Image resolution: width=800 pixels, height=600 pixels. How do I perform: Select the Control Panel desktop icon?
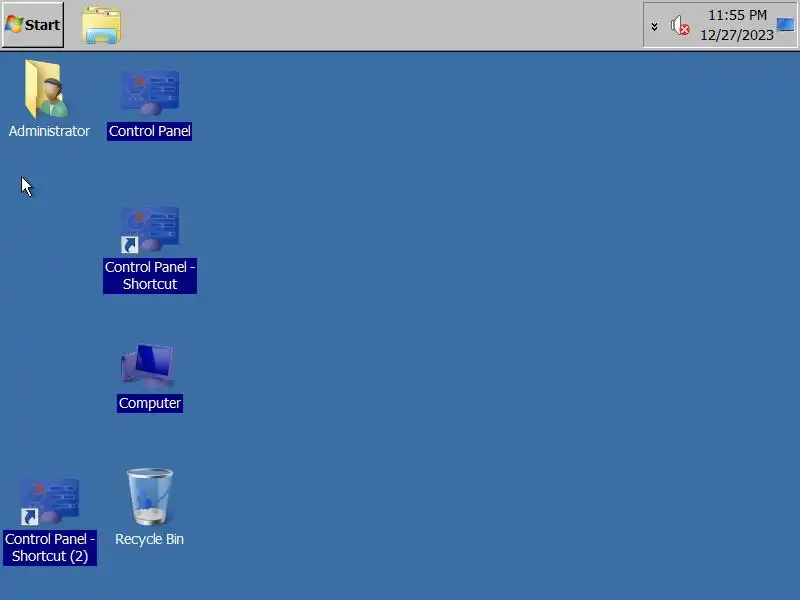pyautogui.click(x=149, y=93)
